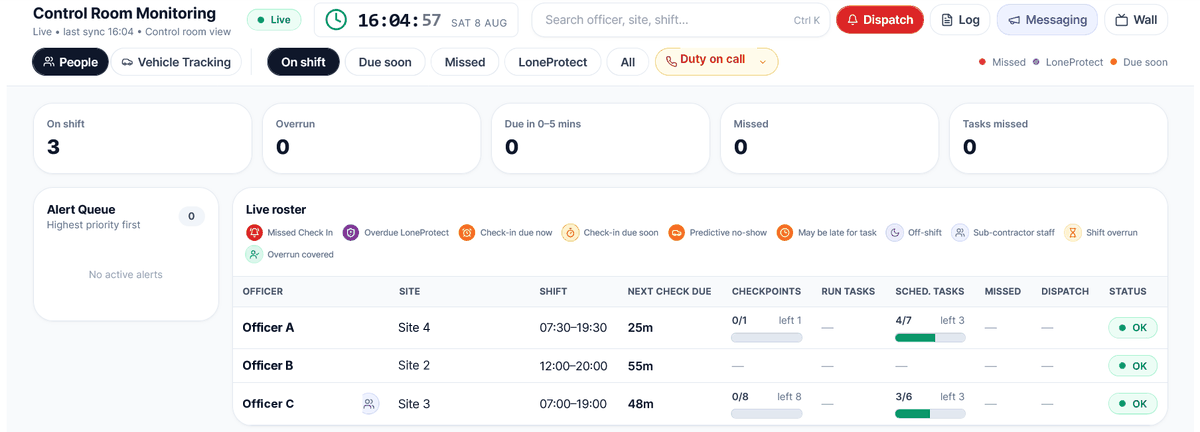This screenshot has width=1200, height=432.
Task: Open the Wall view button
Action: pos(1136,20)
